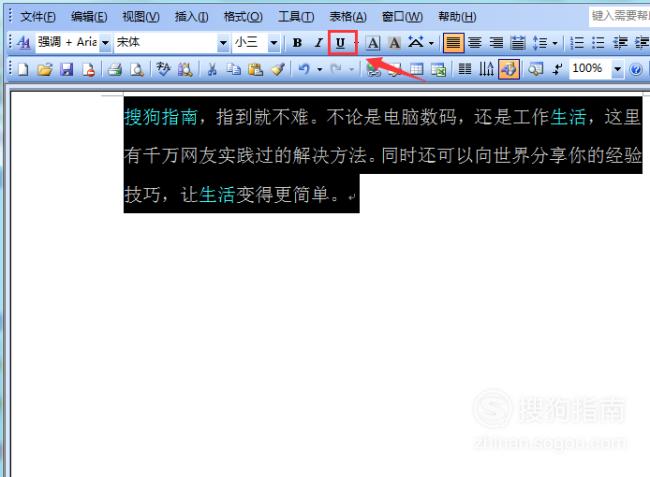Expand the 宋体 font name dropdown

(x=223, y=43)
